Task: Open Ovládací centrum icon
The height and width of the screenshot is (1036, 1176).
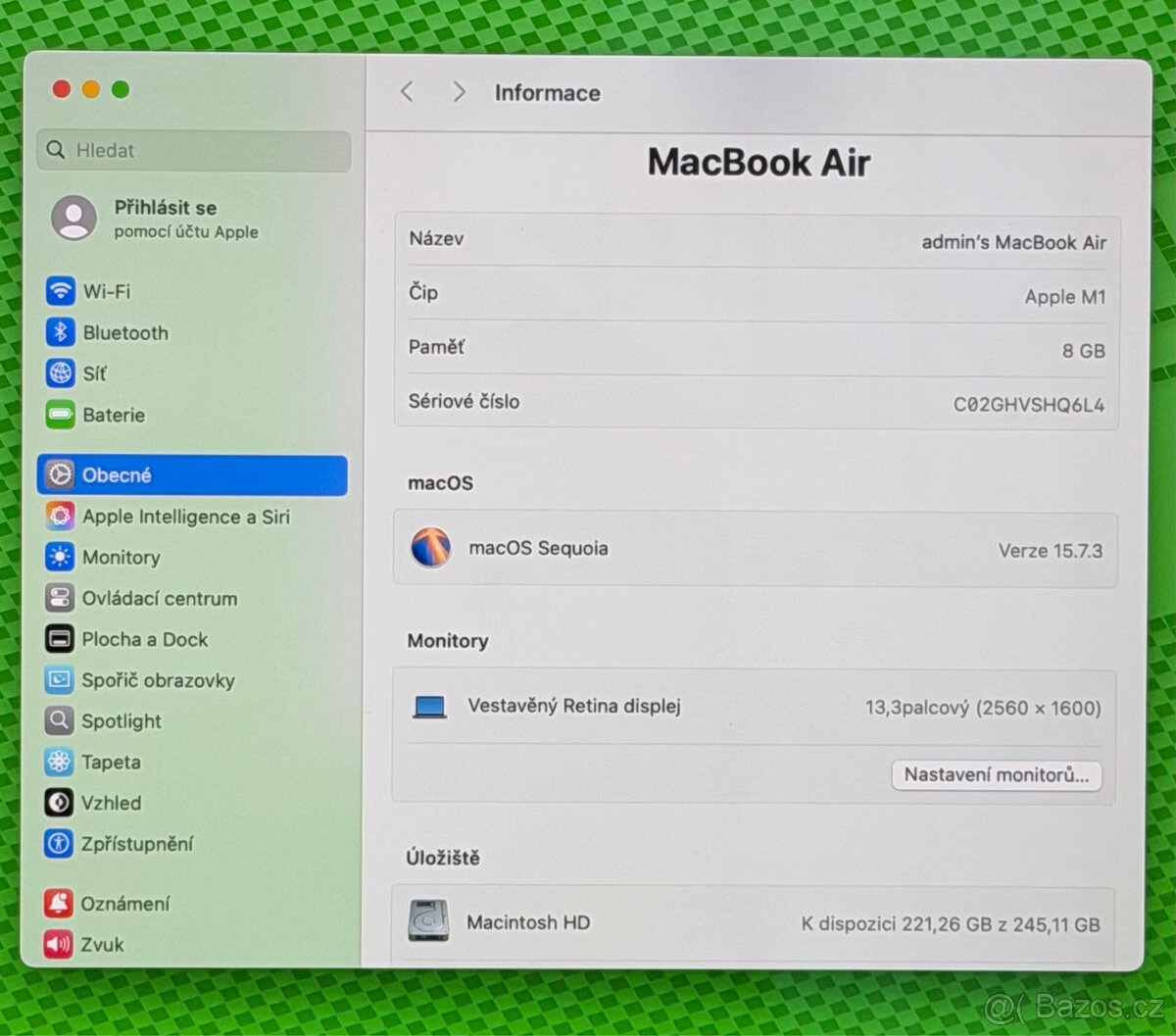Action: pyautogui.click(x=59, y=598)
